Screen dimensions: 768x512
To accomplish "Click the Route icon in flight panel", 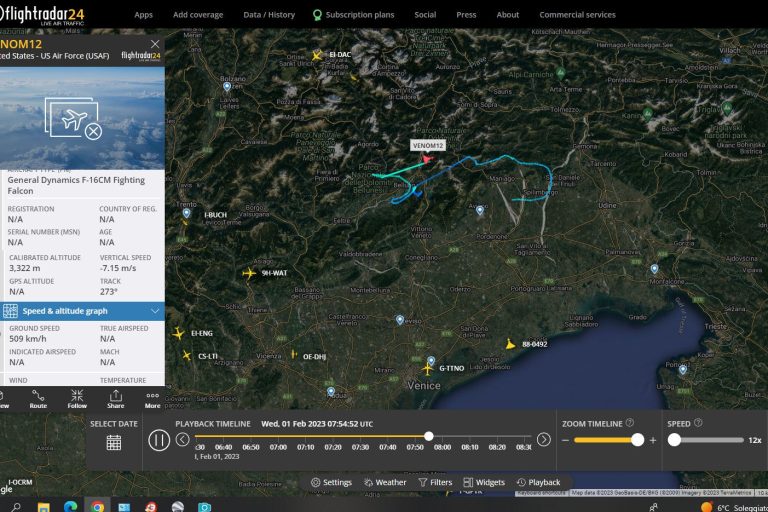I will [38, 398].
